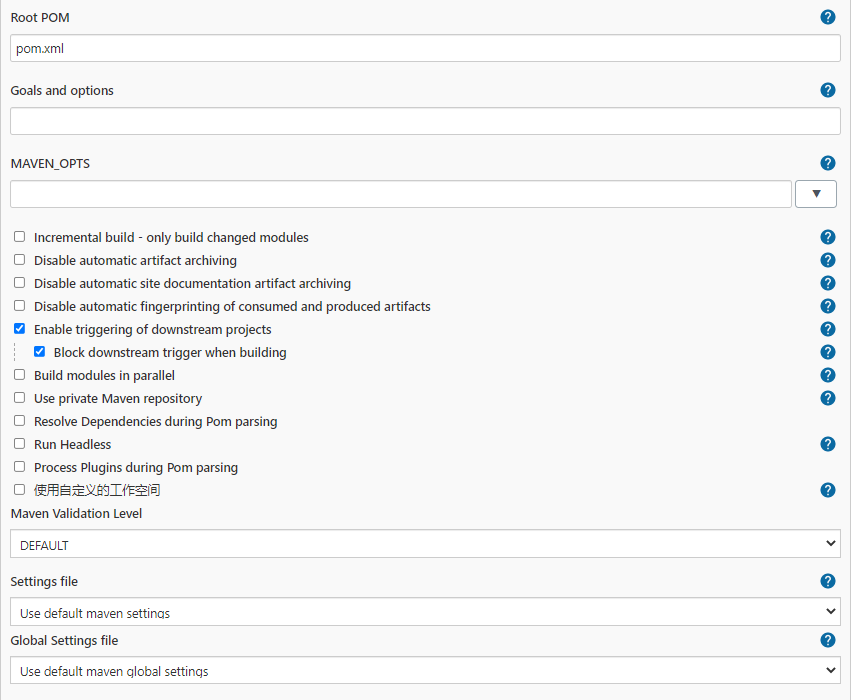
Task: Enable Incremental build checkbox
Action: click(x=20, y=237)
